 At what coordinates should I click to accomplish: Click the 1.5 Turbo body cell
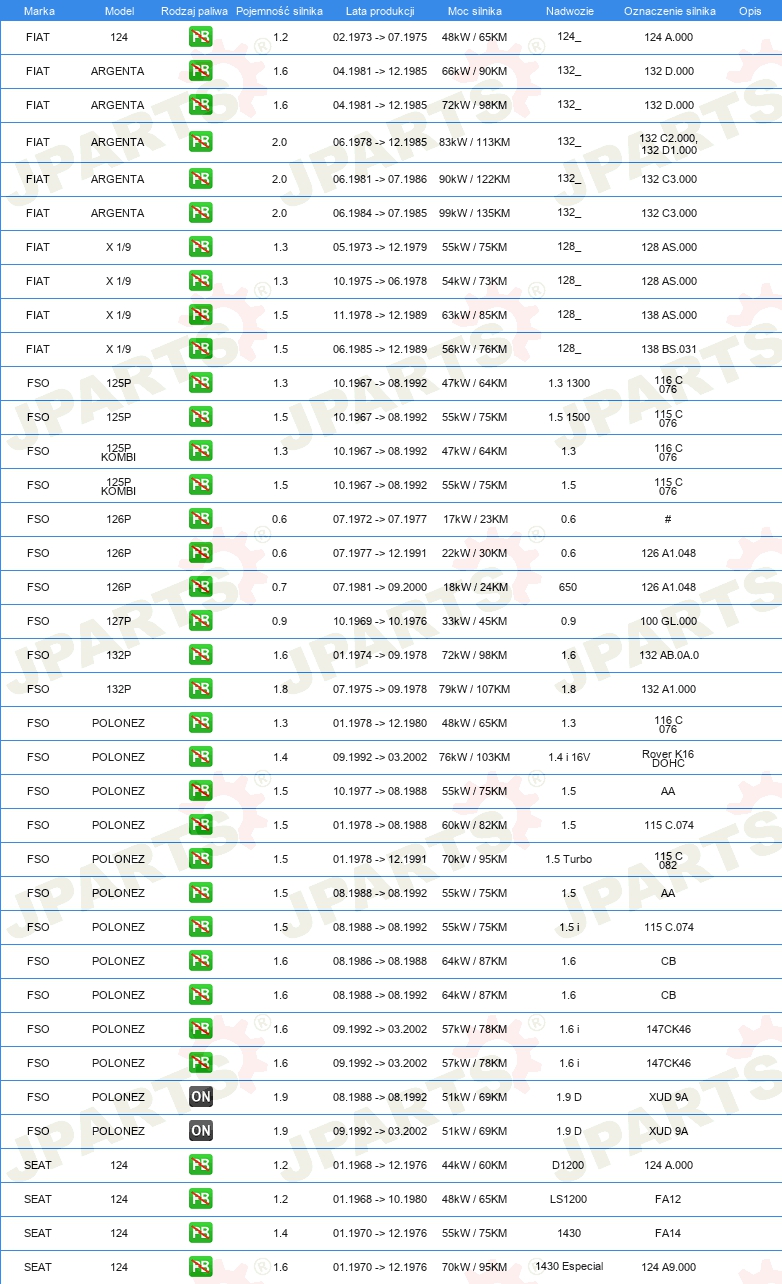click(569, 859)
